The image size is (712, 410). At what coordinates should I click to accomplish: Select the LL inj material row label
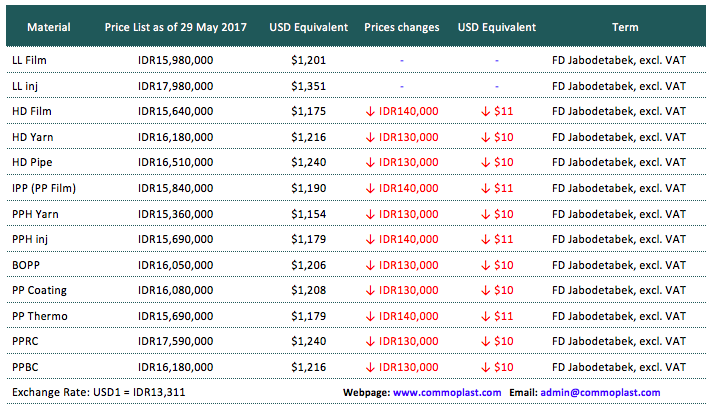tap(27, 86)
